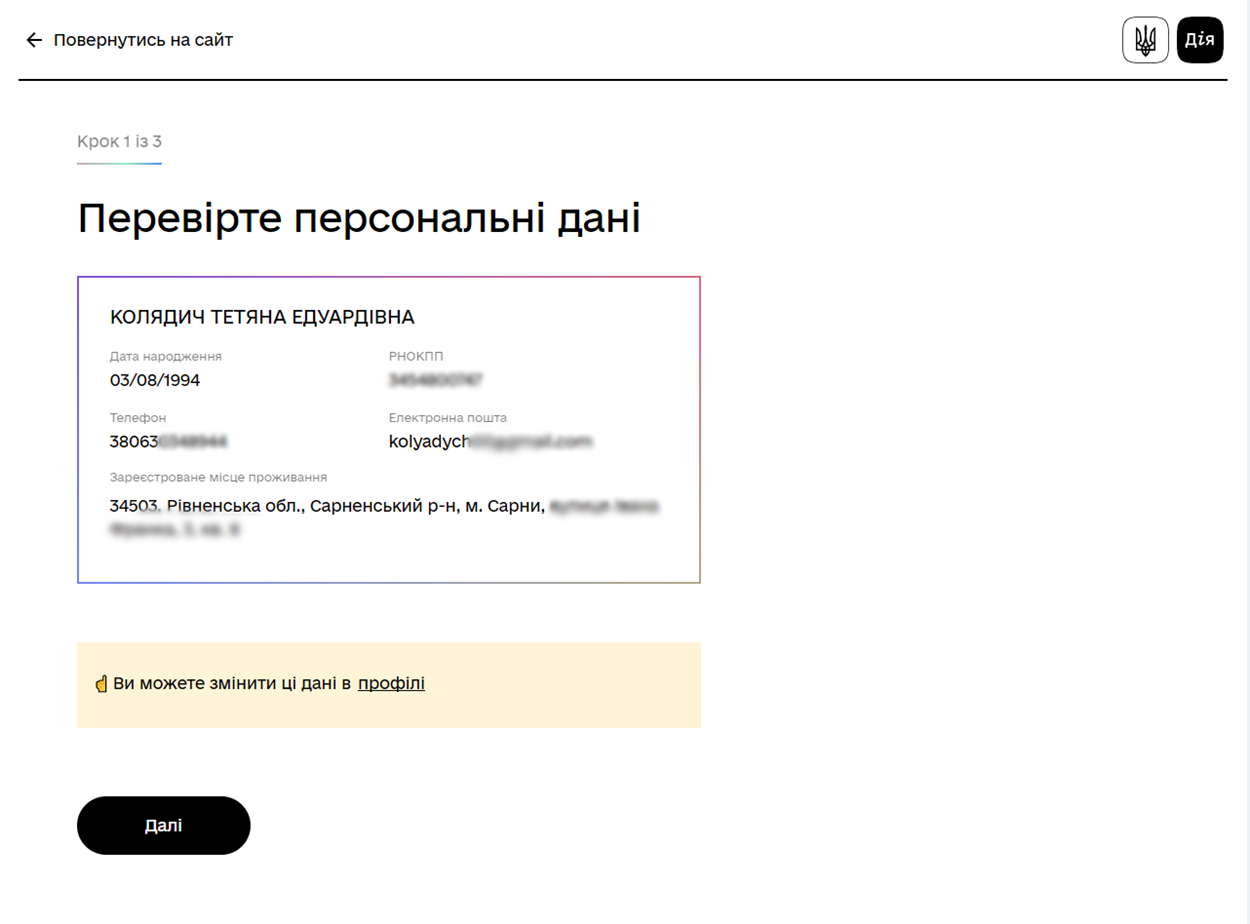
Task: Click the birth date 03/08/1994
Action: coord(155,380)
